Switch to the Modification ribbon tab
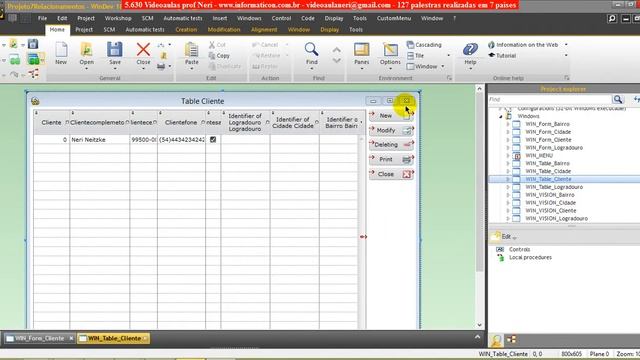The width and height of the screenshot is (640, 360). coord(224,30)
